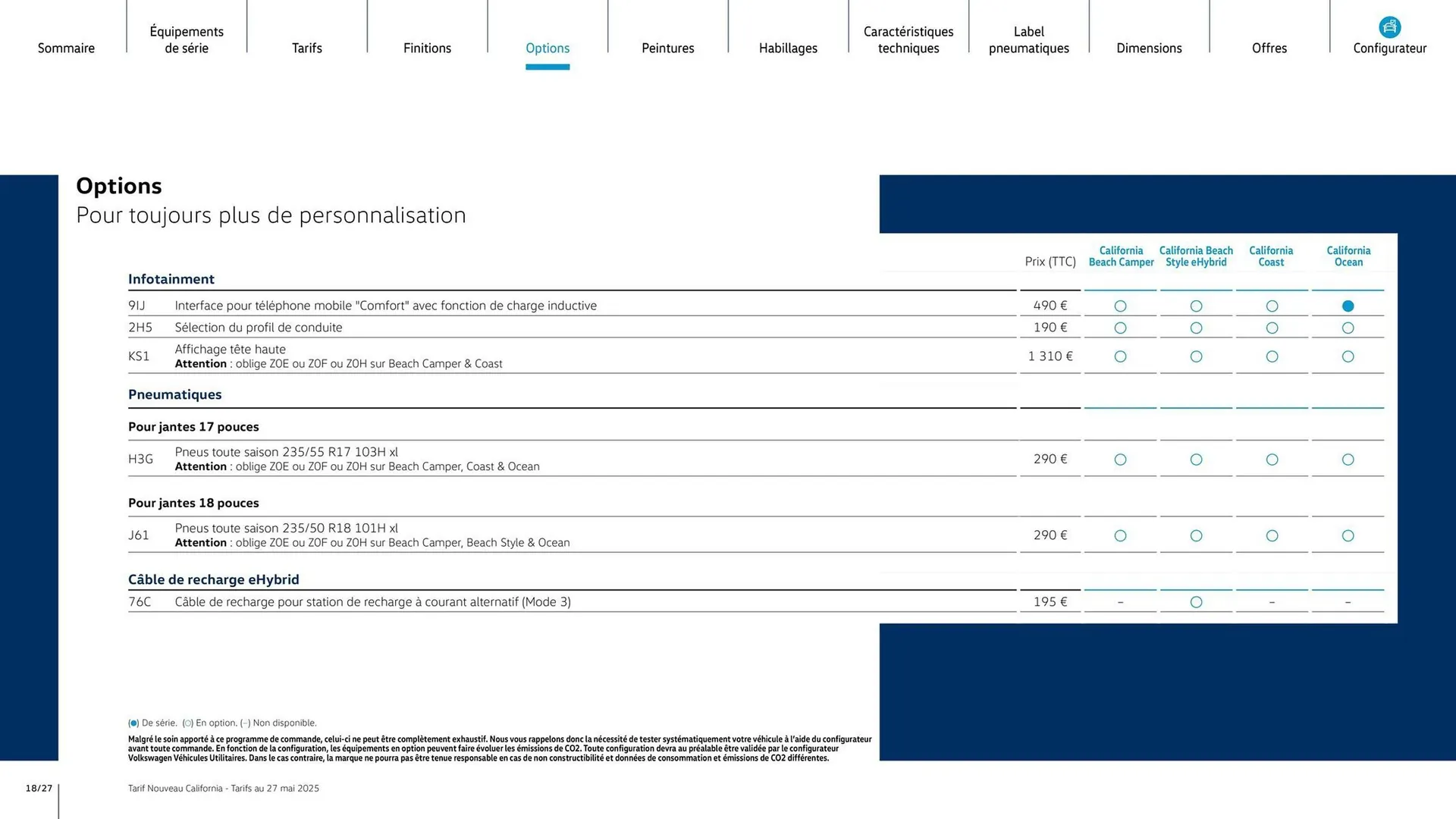The width and height of the screenshot is (1456, 819).
Task: Click the 2H5 driving profile circle for California Coast
Action: tap(1271, 328)
